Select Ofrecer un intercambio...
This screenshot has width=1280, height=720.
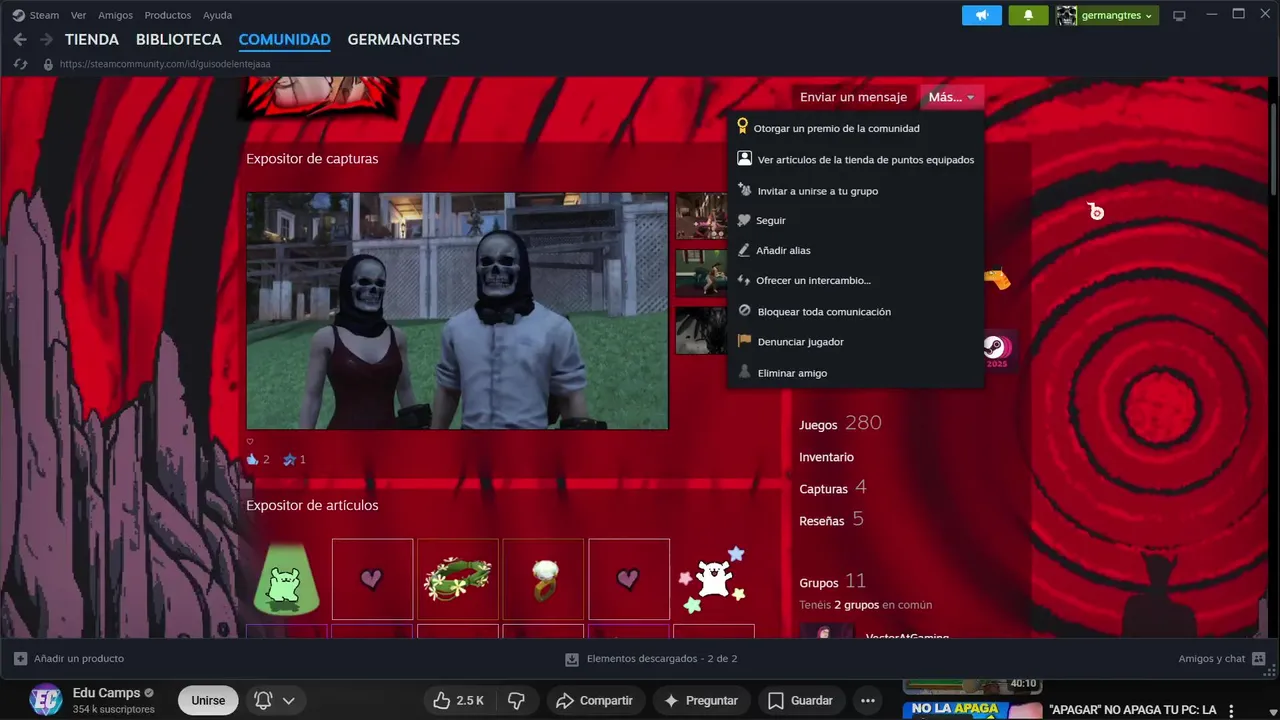855,281
